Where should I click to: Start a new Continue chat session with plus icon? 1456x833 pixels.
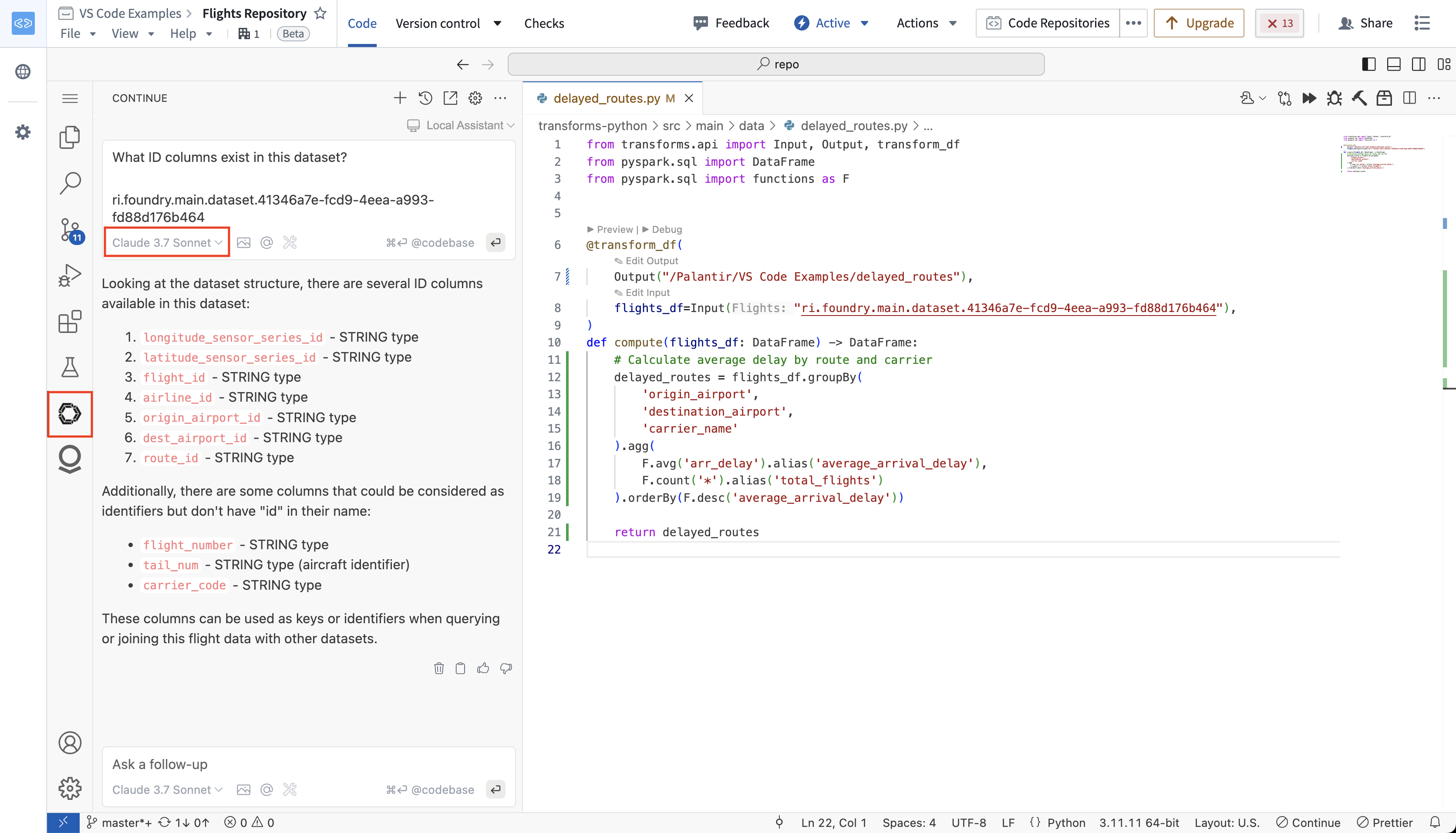[x=400, y=98]
